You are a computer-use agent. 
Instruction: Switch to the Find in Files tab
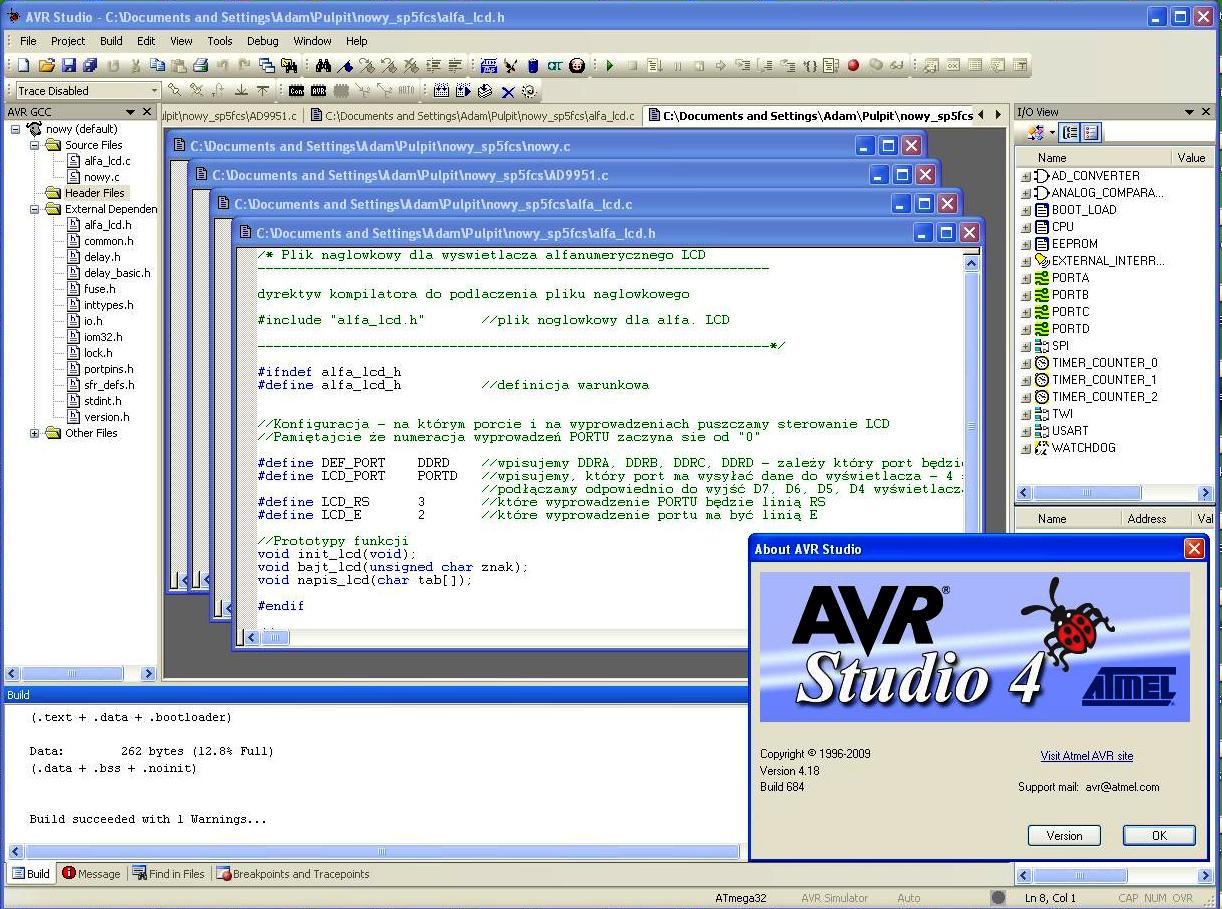click(x=168, y=874)
